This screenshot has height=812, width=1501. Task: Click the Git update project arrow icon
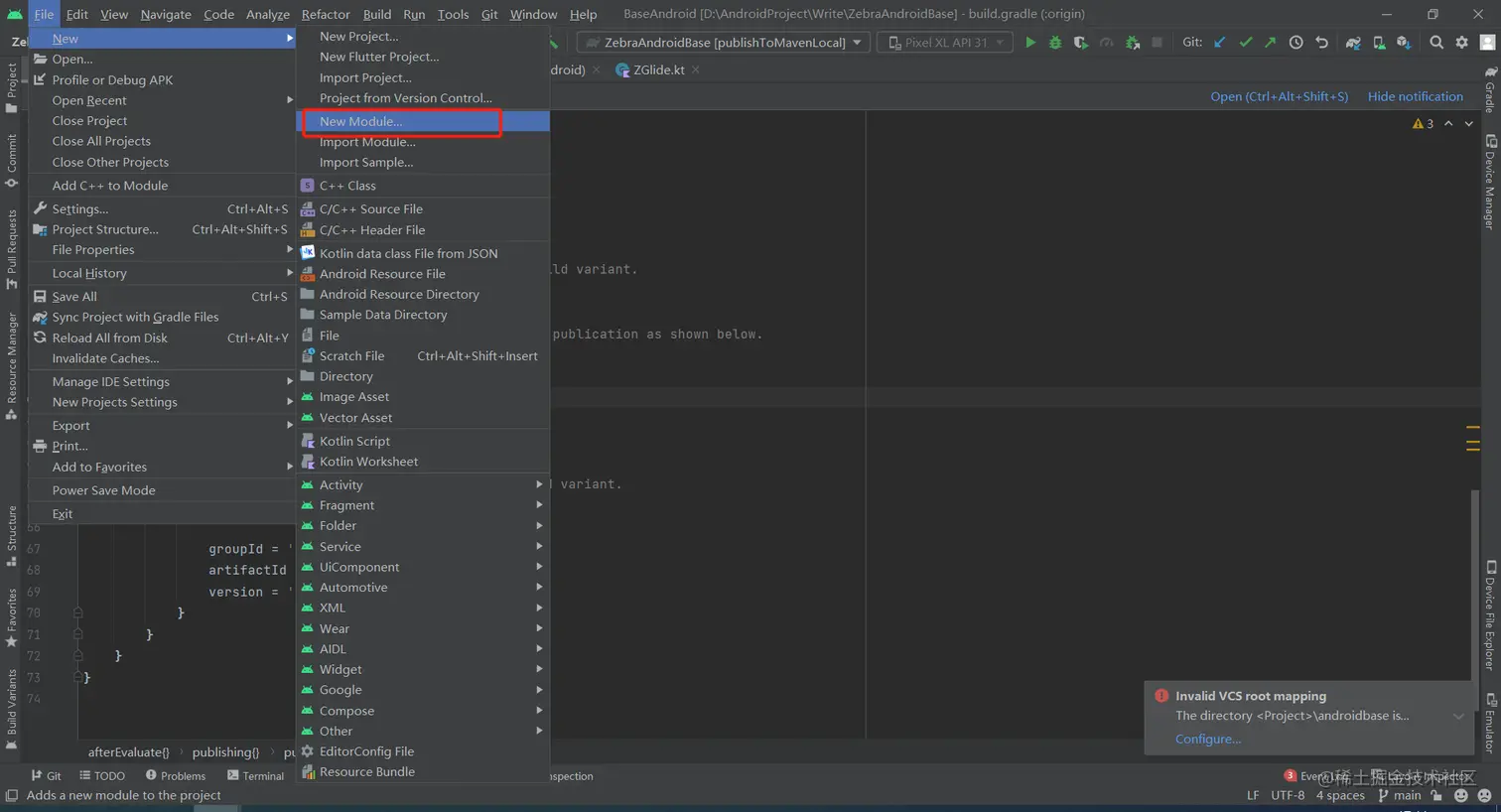(1220, 43)
